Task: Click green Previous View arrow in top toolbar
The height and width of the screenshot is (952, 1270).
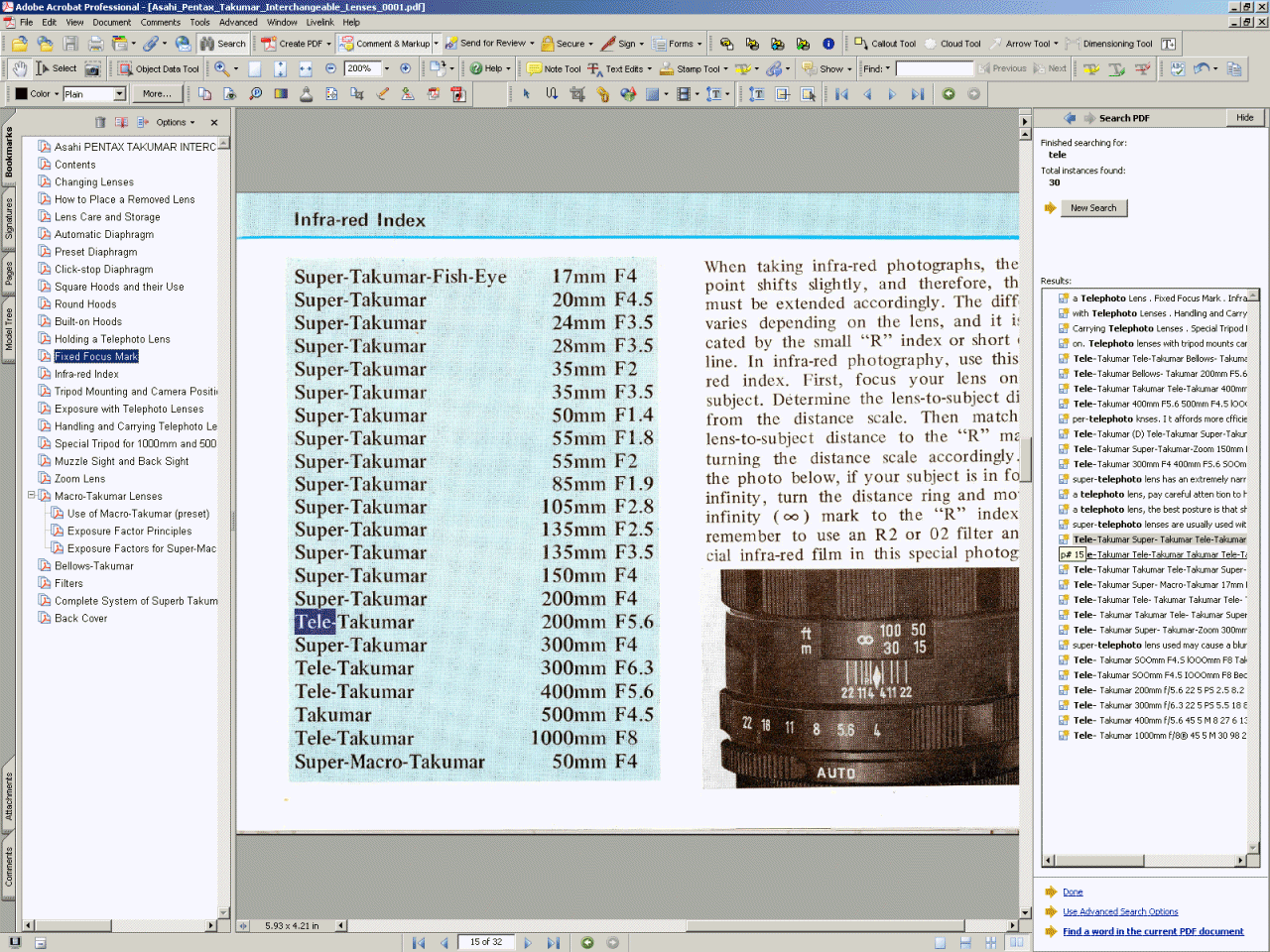Action: 949,94
